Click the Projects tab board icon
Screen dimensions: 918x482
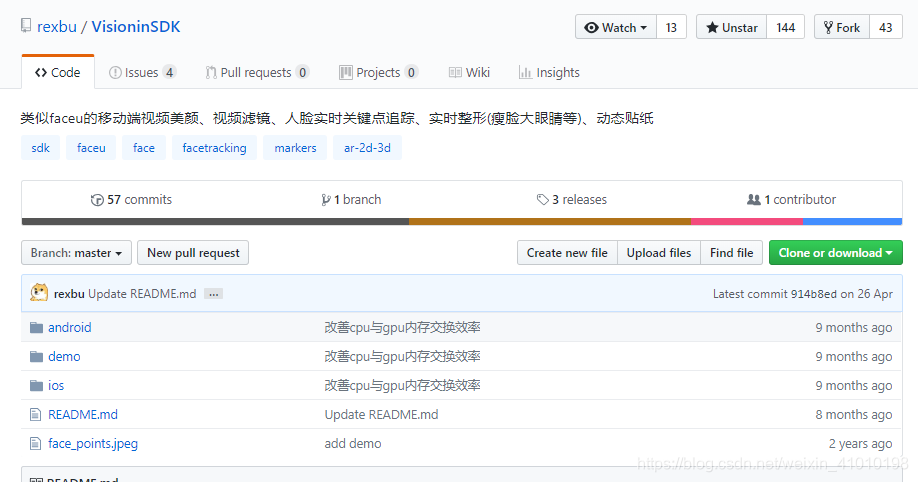(346, 73)
